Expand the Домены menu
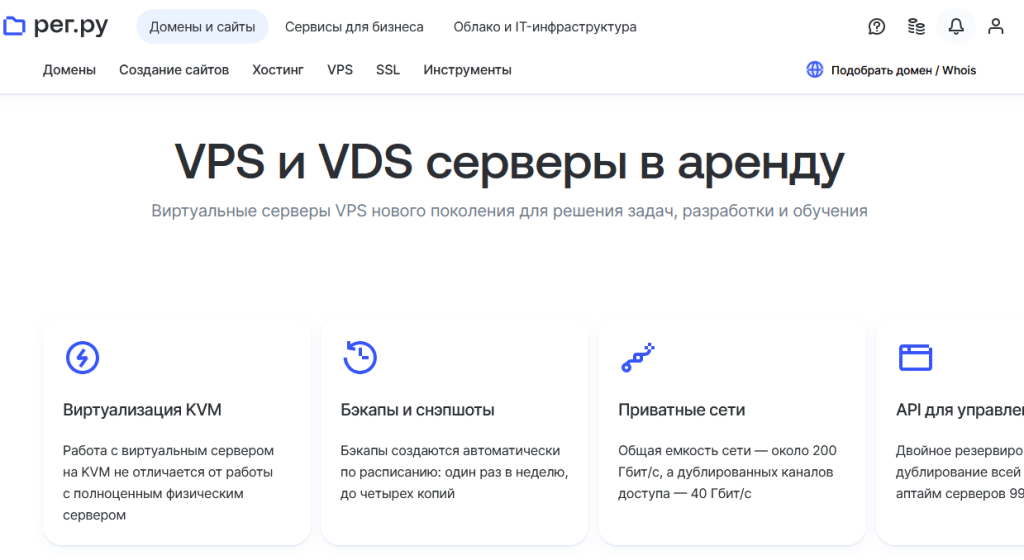 (69, 70)
